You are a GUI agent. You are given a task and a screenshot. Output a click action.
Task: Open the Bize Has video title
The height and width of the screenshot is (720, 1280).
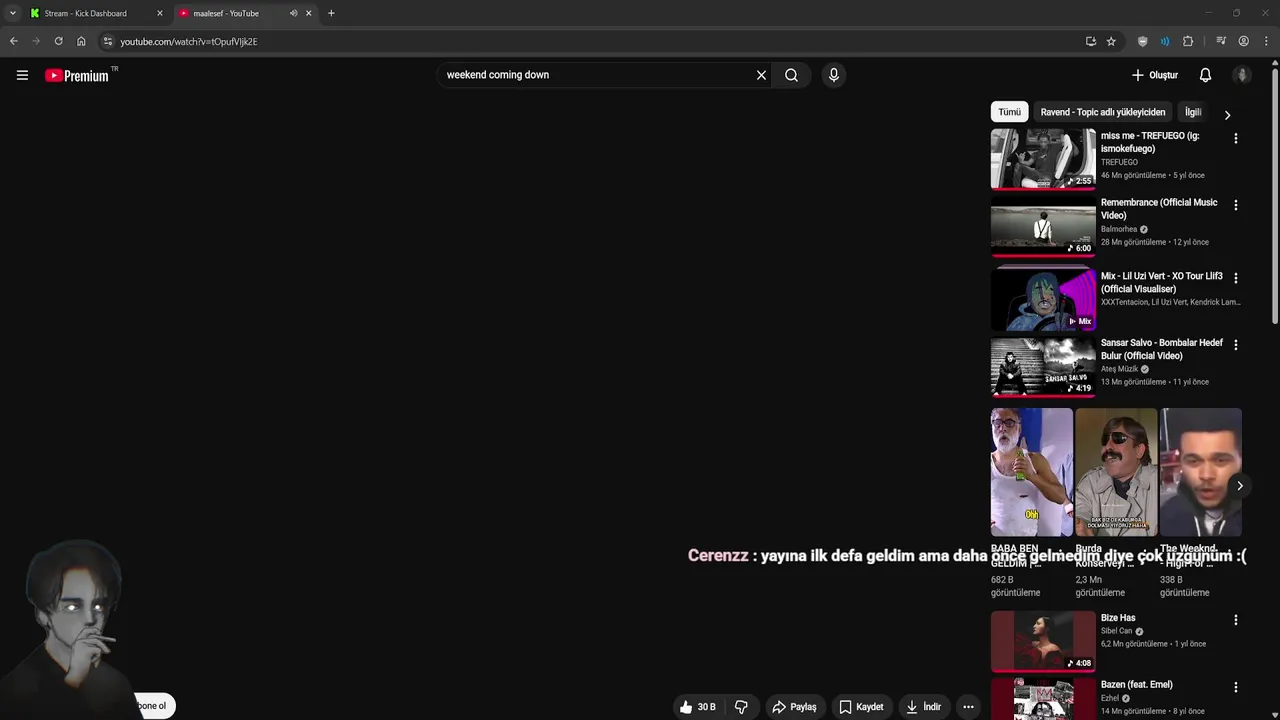[x=1118, y=618]
